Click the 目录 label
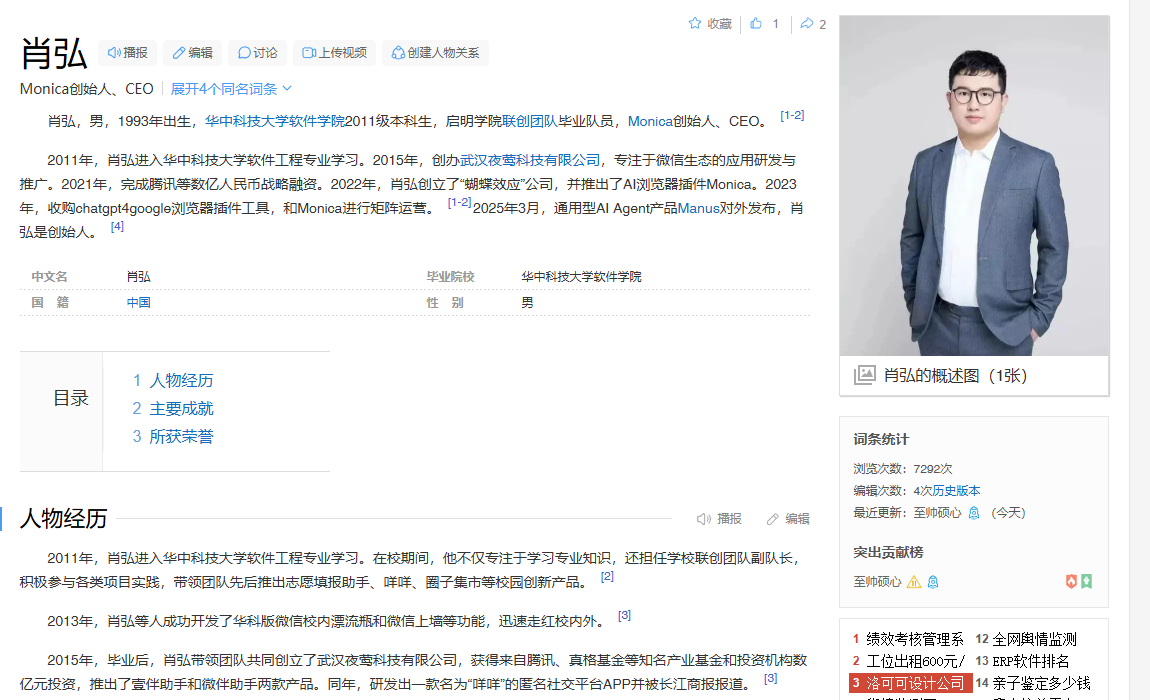Screen dimensions: 1150x700 pyautogui.click(x=71, y=398)
